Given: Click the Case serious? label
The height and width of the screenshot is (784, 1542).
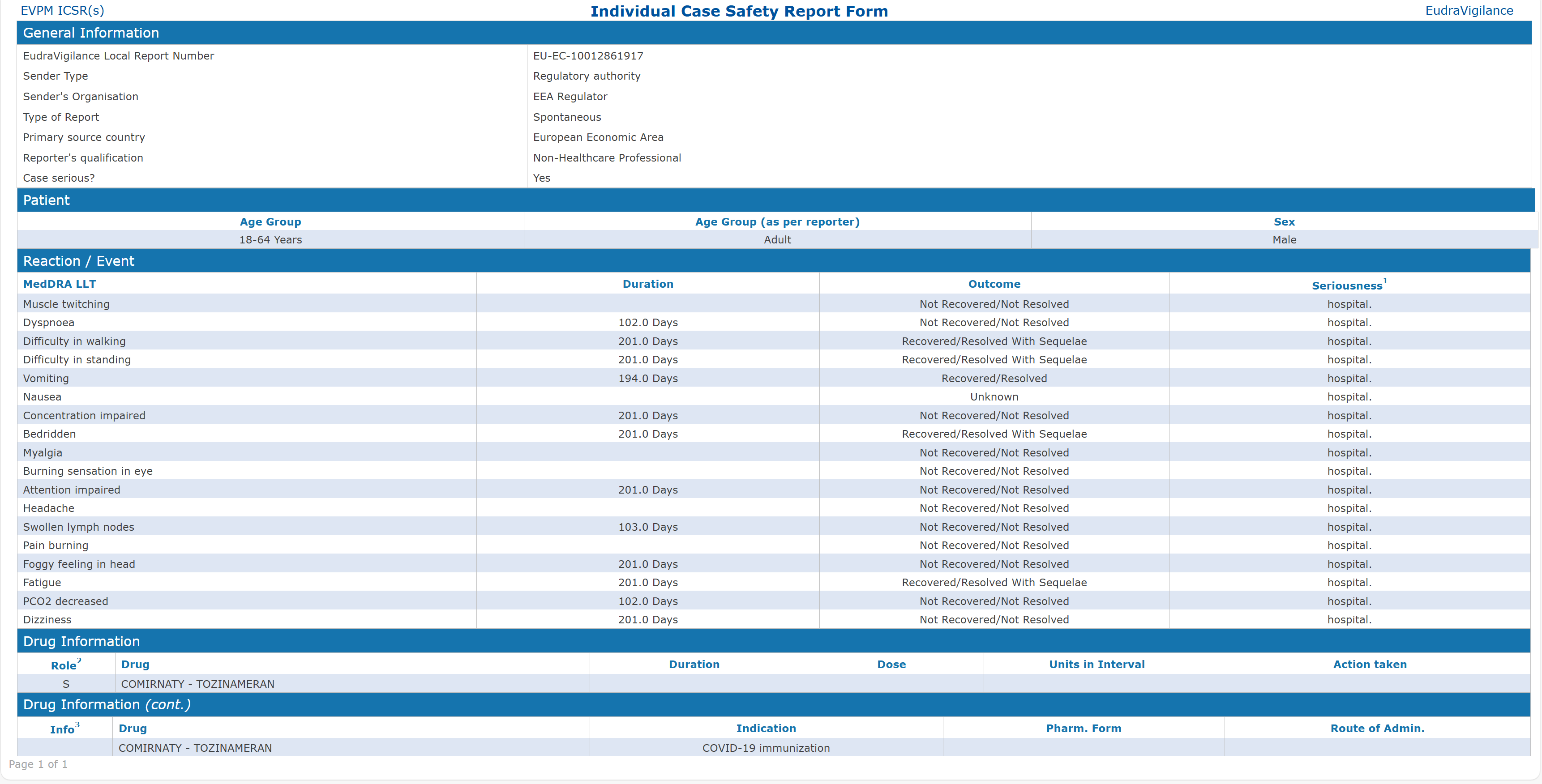Looking at the screenshot, I should point(59,179).
